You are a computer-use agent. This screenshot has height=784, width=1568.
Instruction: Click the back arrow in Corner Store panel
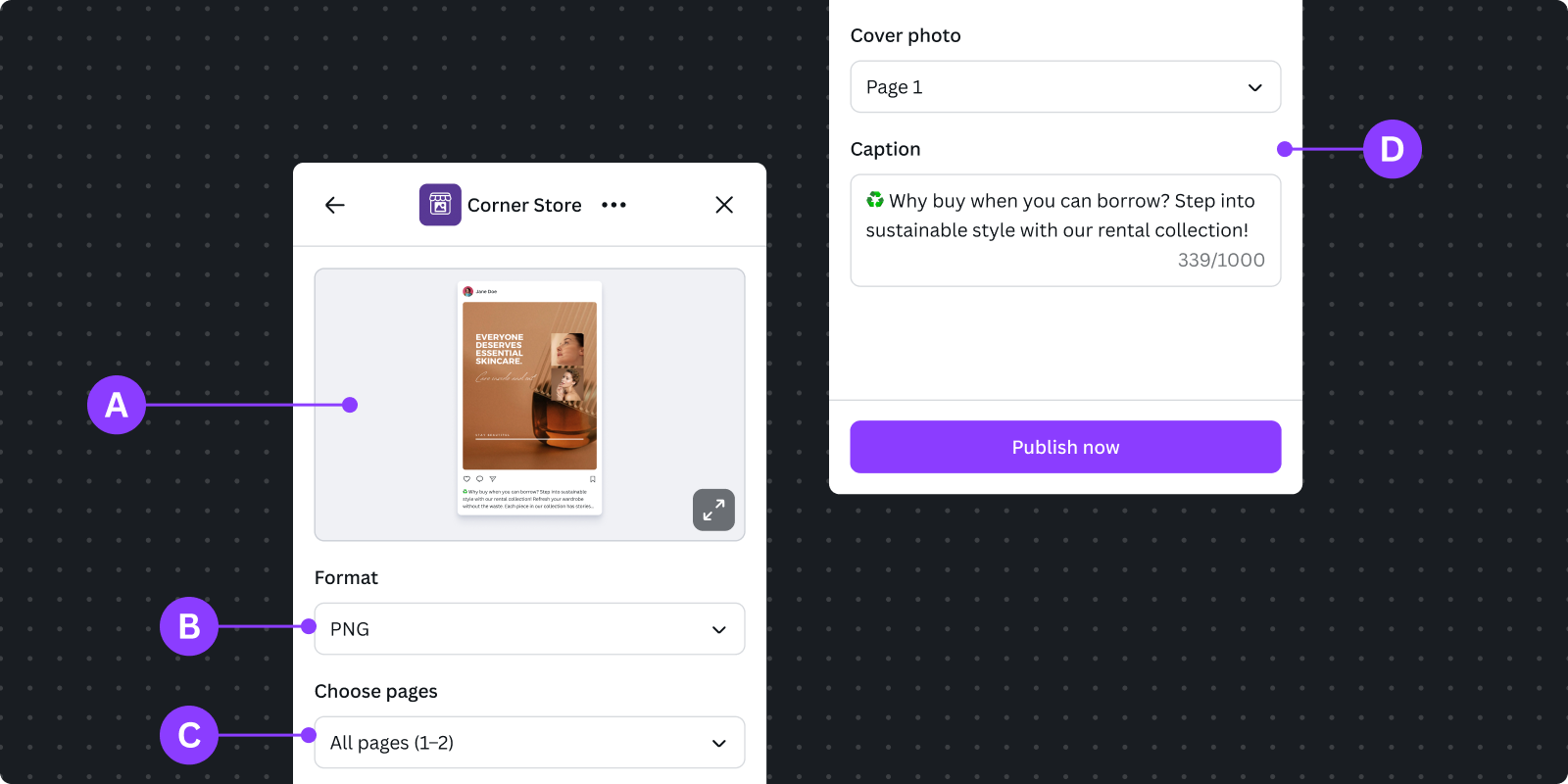[335, 205]
